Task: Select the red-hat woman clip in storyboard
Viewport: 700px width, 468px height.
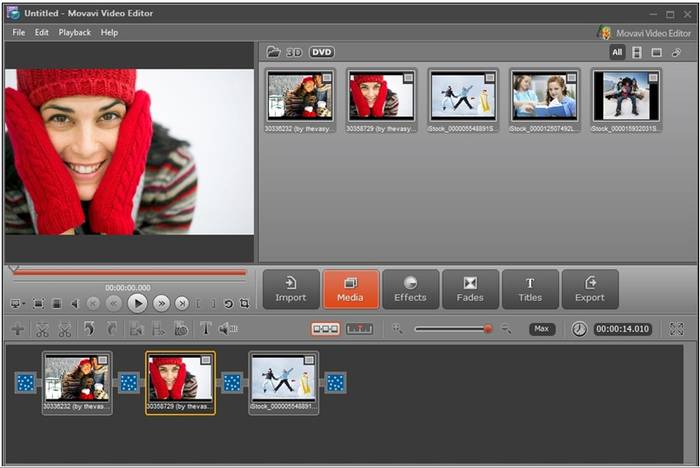Action: click(180, 380)
